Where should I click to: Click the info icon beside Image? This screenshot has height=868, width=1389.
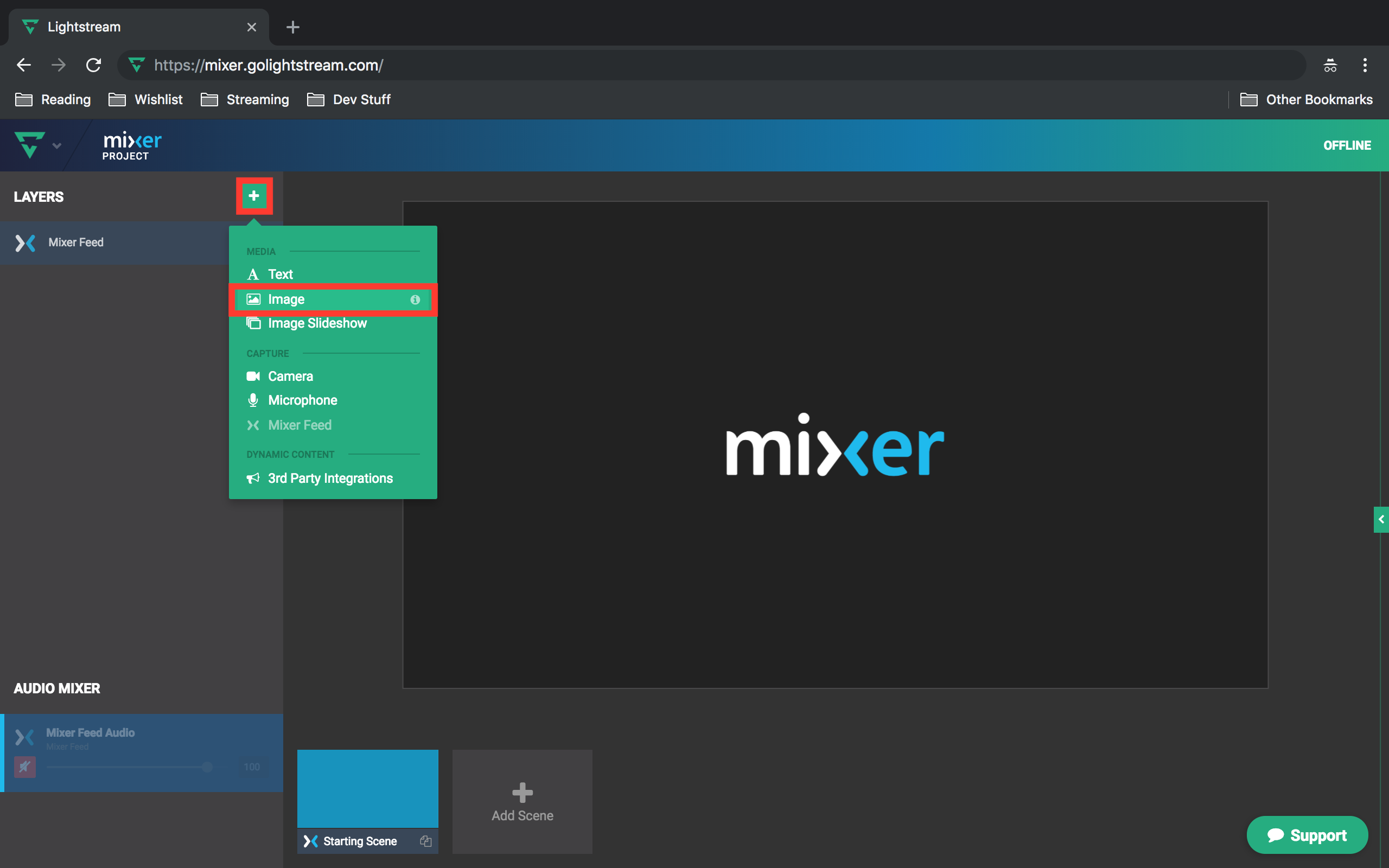click(x=416, y=299)
